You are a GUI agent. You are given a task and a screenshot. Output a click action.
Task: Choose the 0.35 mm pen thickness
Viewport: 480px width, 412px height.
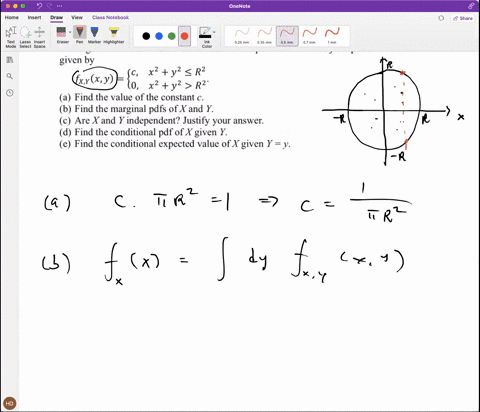point(265,36)
